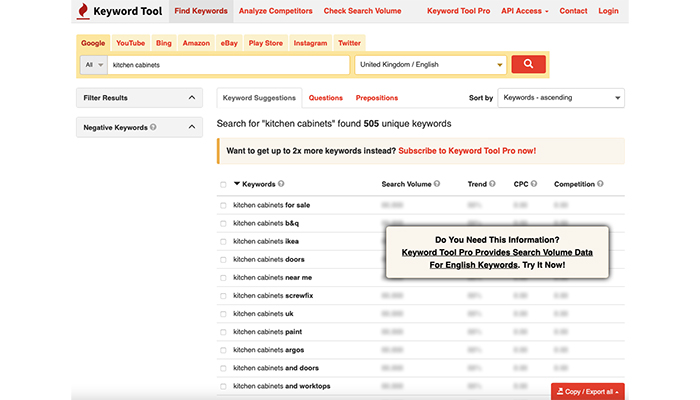Click the 'kitchen cabinets near me' keyword text

[x=272, y=277]
